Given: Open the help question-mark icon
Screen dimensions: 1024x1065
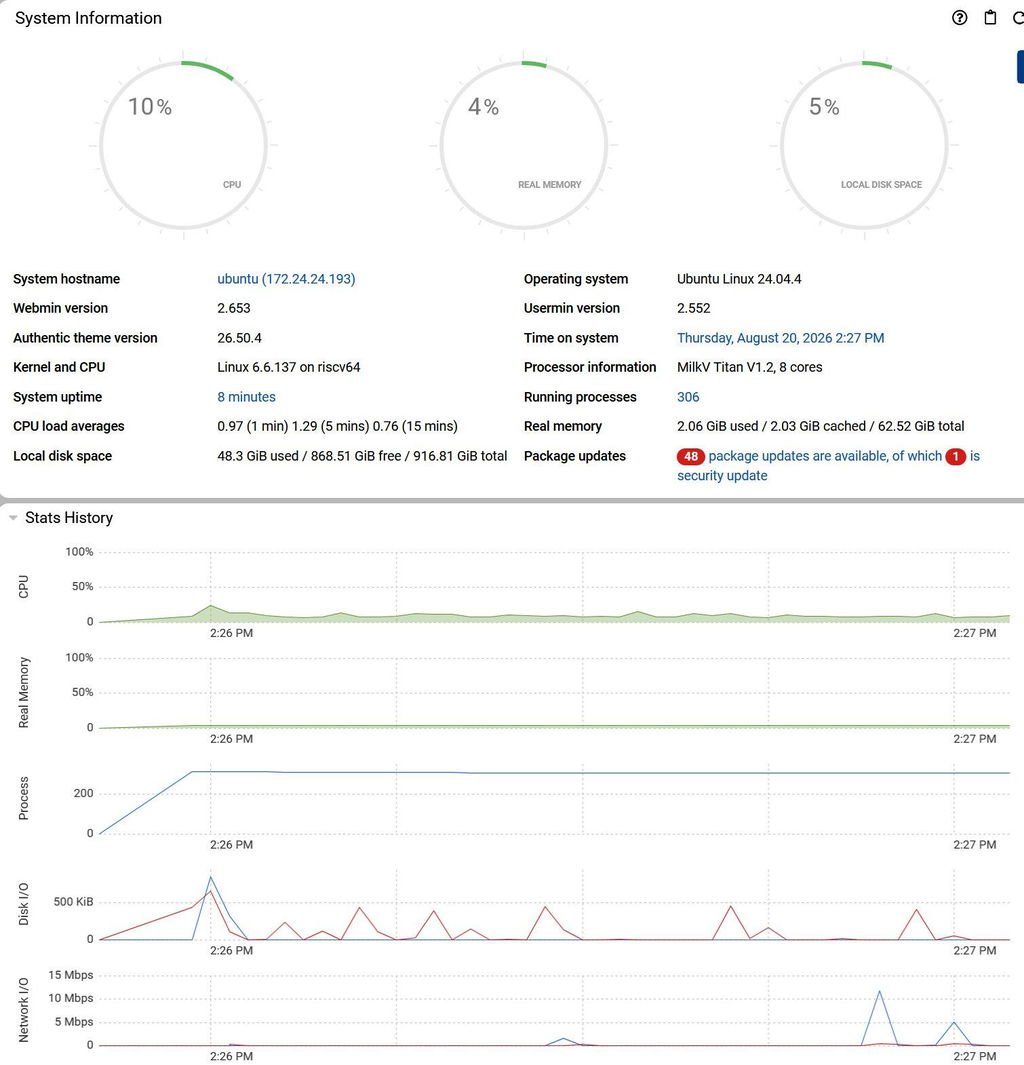Looking at the screenshot, I should click(x=959, y=18).
